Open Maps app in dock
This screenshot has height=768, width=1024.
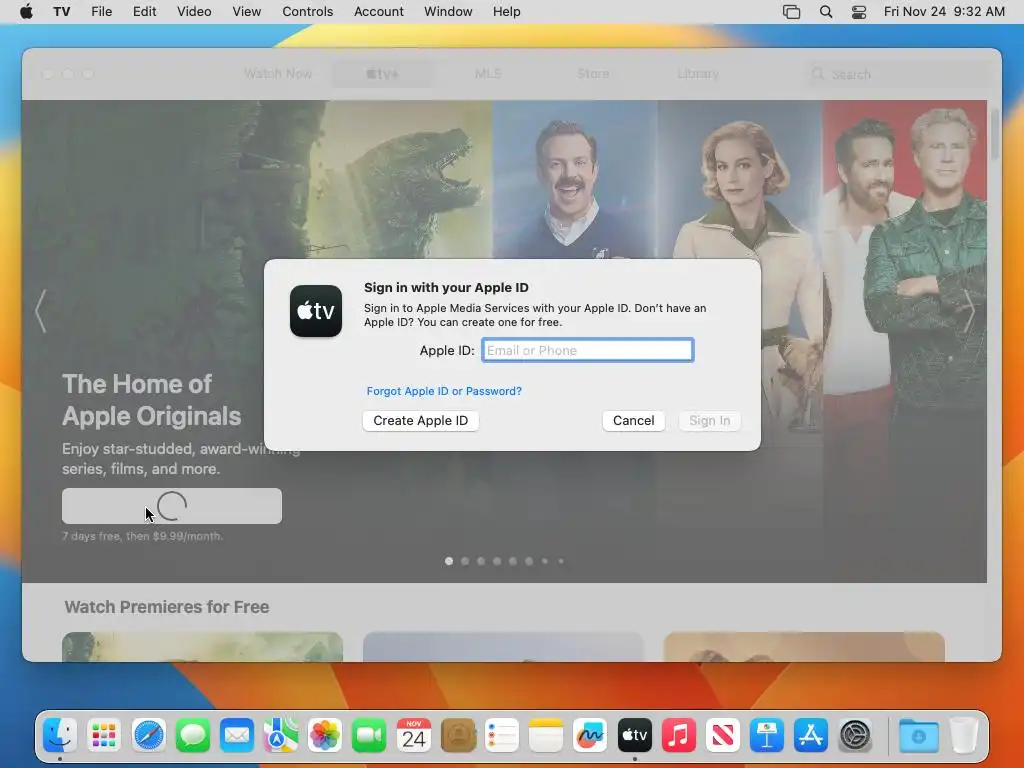pyautogui.click(x=281, y=735)
